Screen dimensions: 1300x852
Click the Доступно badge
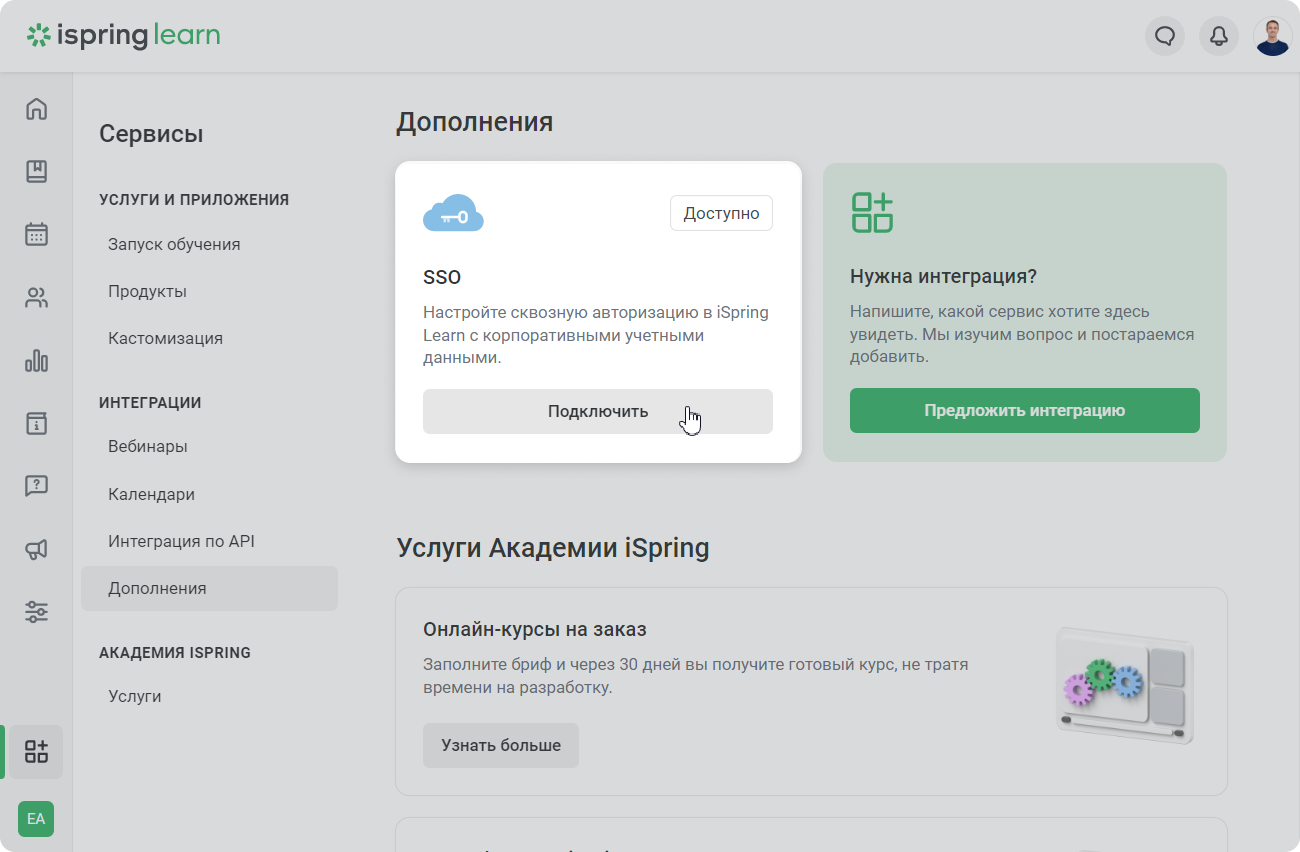click(x=721, y=213)
